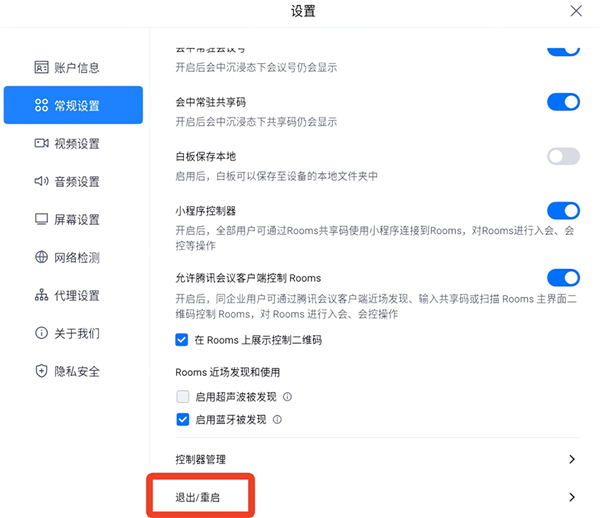The image size is (600, 518).
Task: Open the 退出/重启 chevron arrow
Action: 571,497
